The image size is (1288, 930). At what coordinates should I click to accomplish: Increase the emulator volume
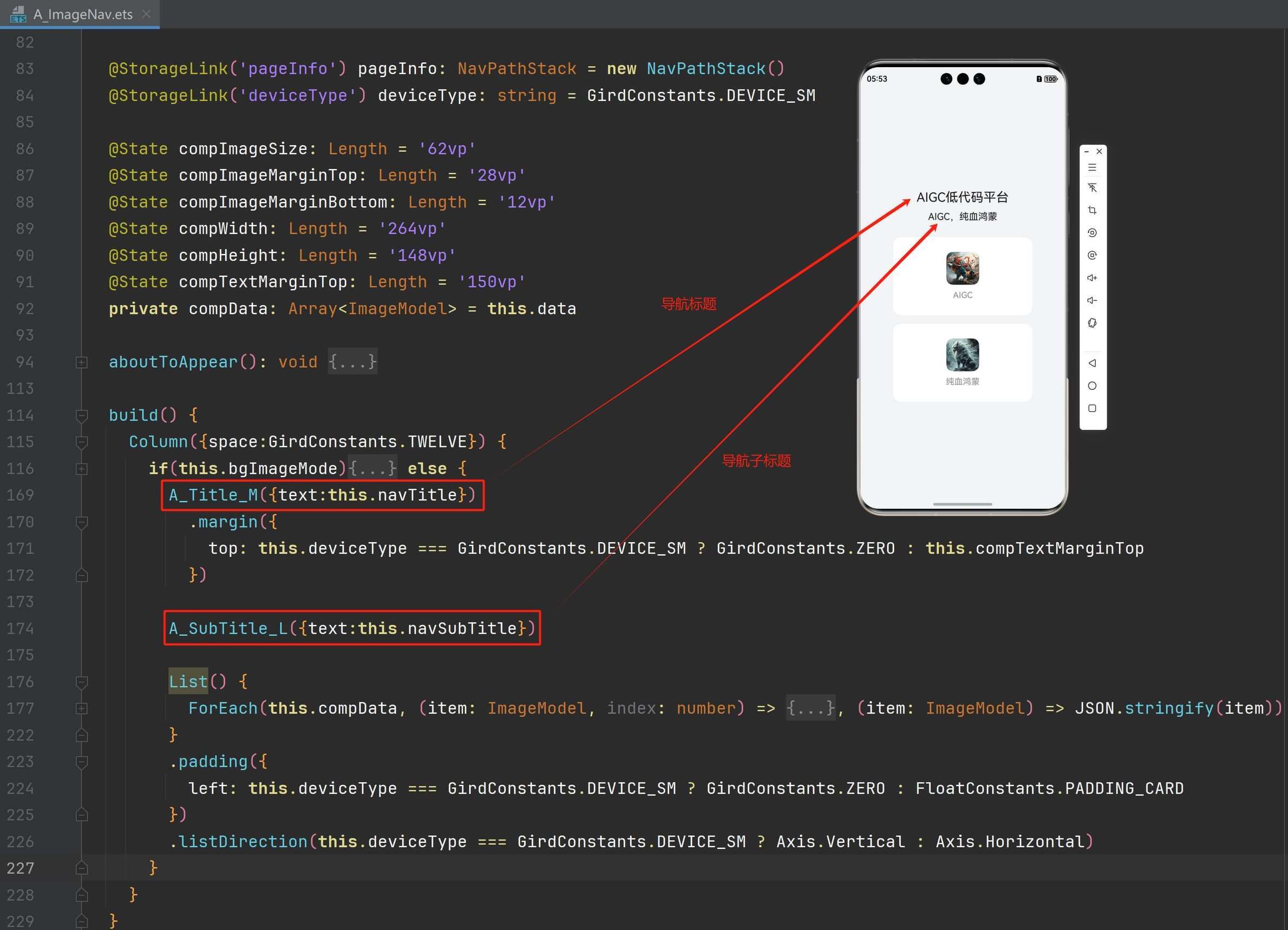click(x=1091, y=278)
